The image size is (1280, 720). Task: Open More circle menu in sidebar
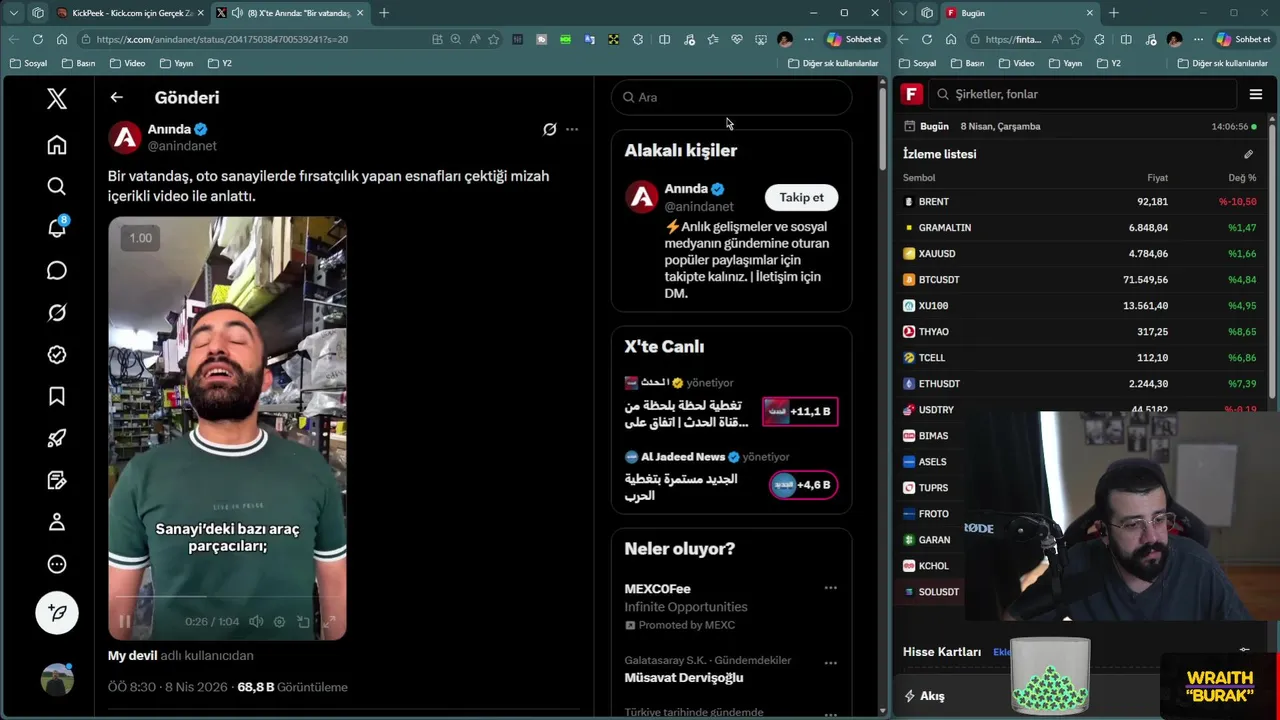[57, 564]
